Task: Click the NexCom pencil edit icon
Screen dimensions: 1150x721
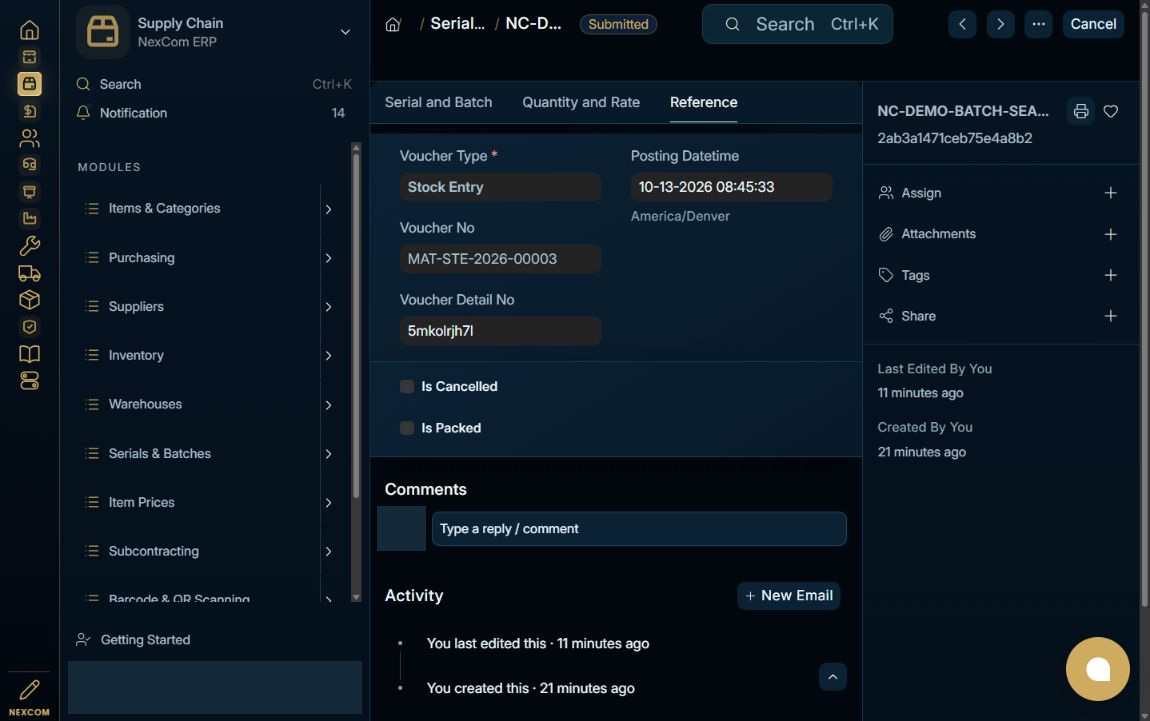Action: coord(29,689)
